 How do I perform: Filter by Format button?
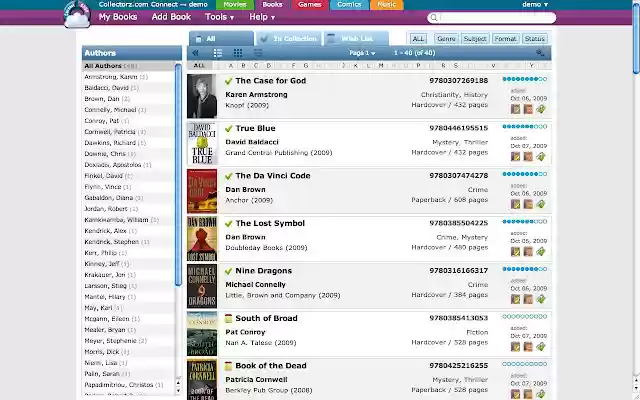[505, 39]
